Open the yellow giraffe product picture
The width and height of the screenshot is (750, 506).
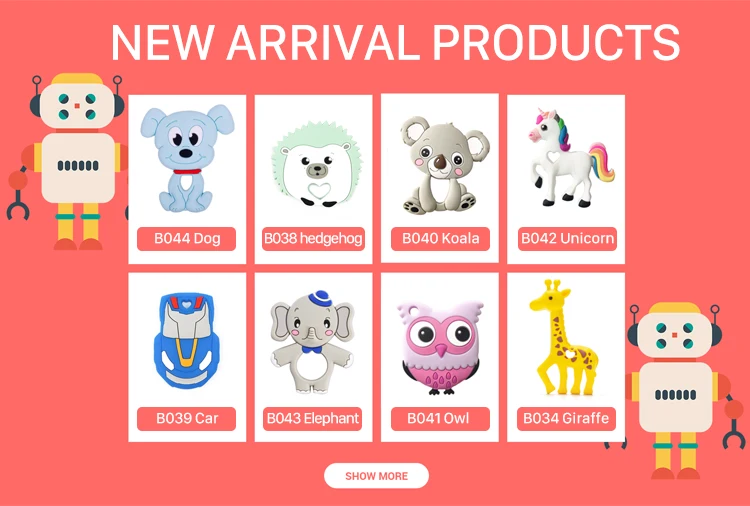point(563,338)
